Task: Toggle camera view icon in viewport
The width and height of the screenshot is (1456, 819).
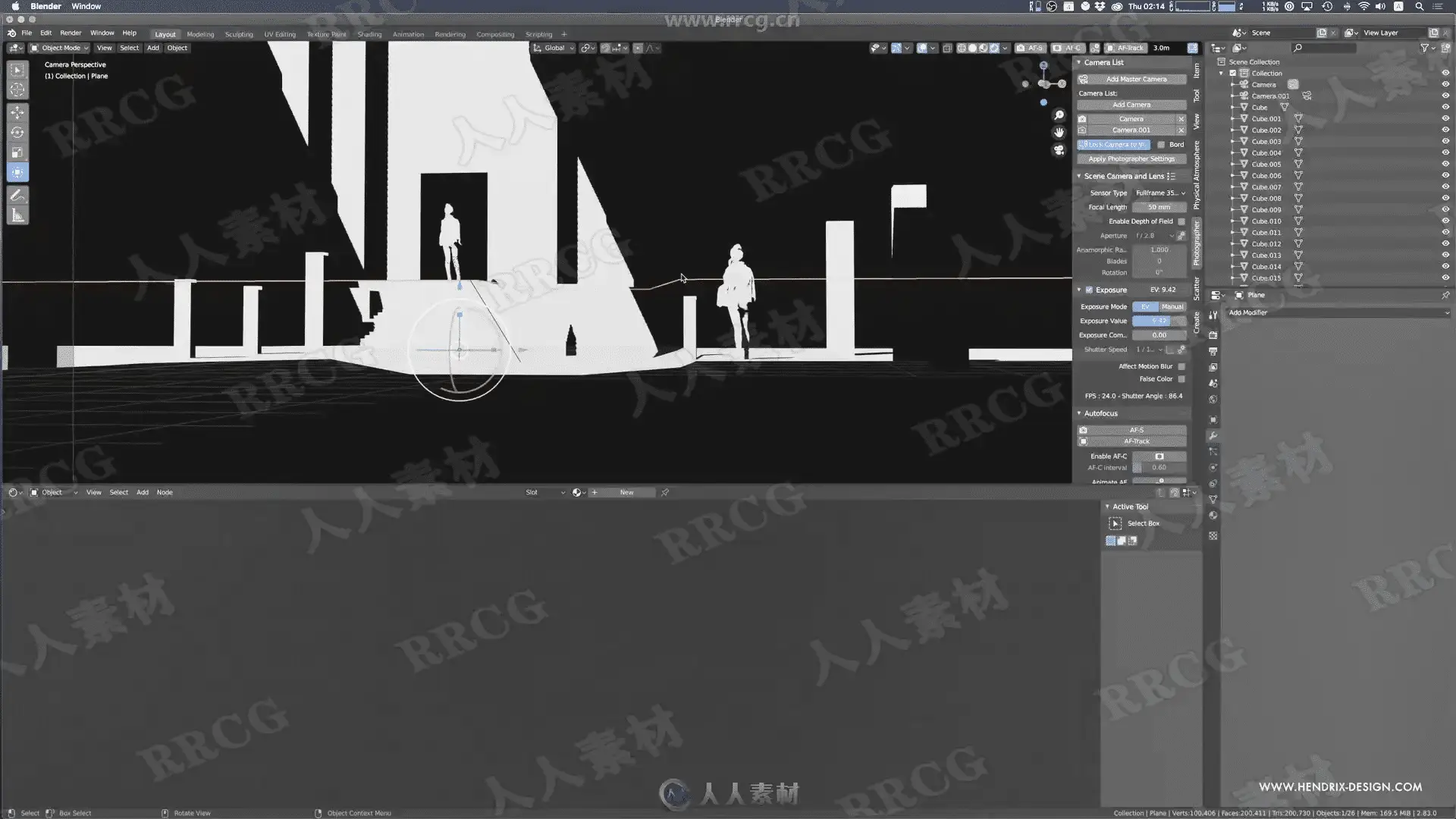Action: [1059, 150]
